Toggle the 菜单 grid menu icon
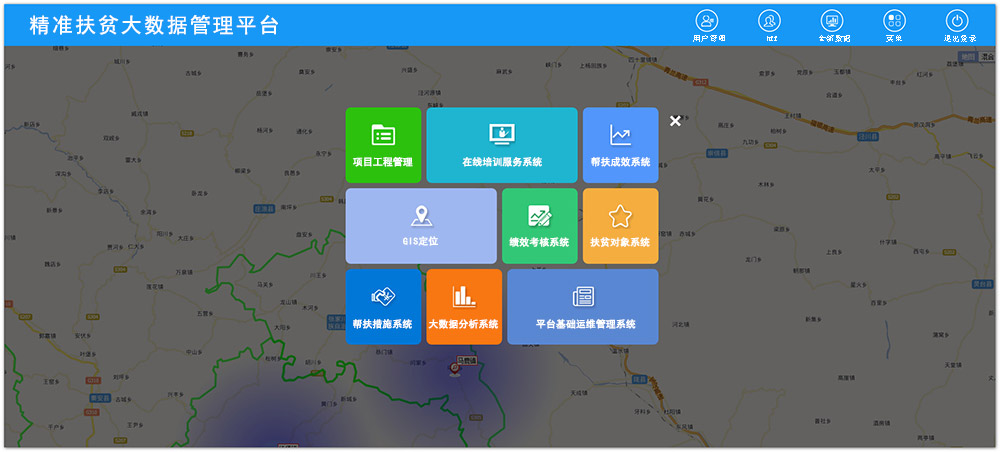 (894, 23)
